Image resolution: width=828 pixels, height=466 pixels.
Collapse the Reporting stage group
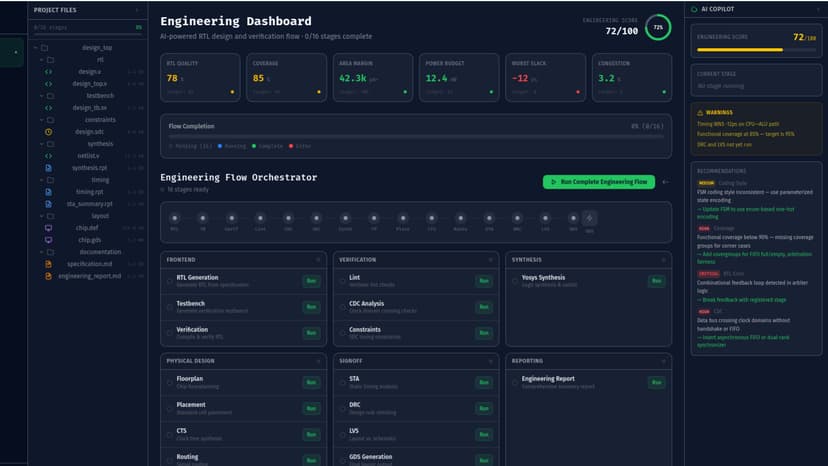[x=663, y=361]
